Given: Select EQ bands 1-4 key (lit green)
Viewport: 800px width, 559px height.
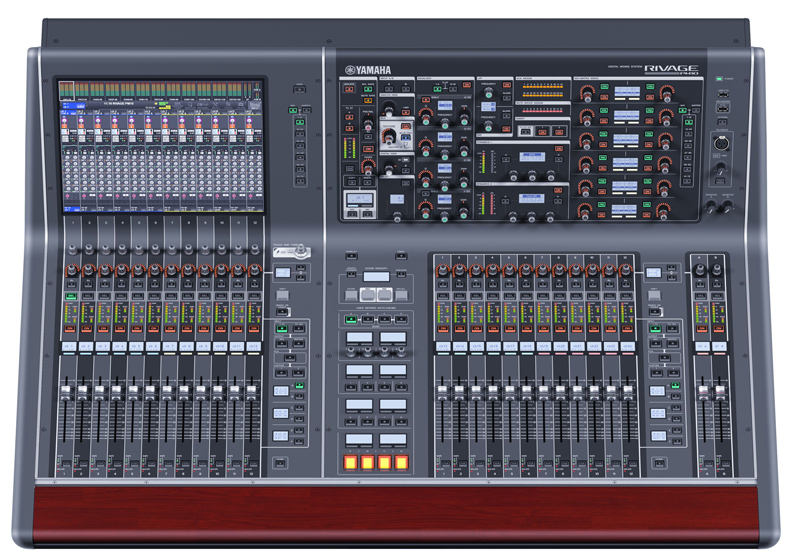Looking at the screenshot, I should tap(437, 89).
